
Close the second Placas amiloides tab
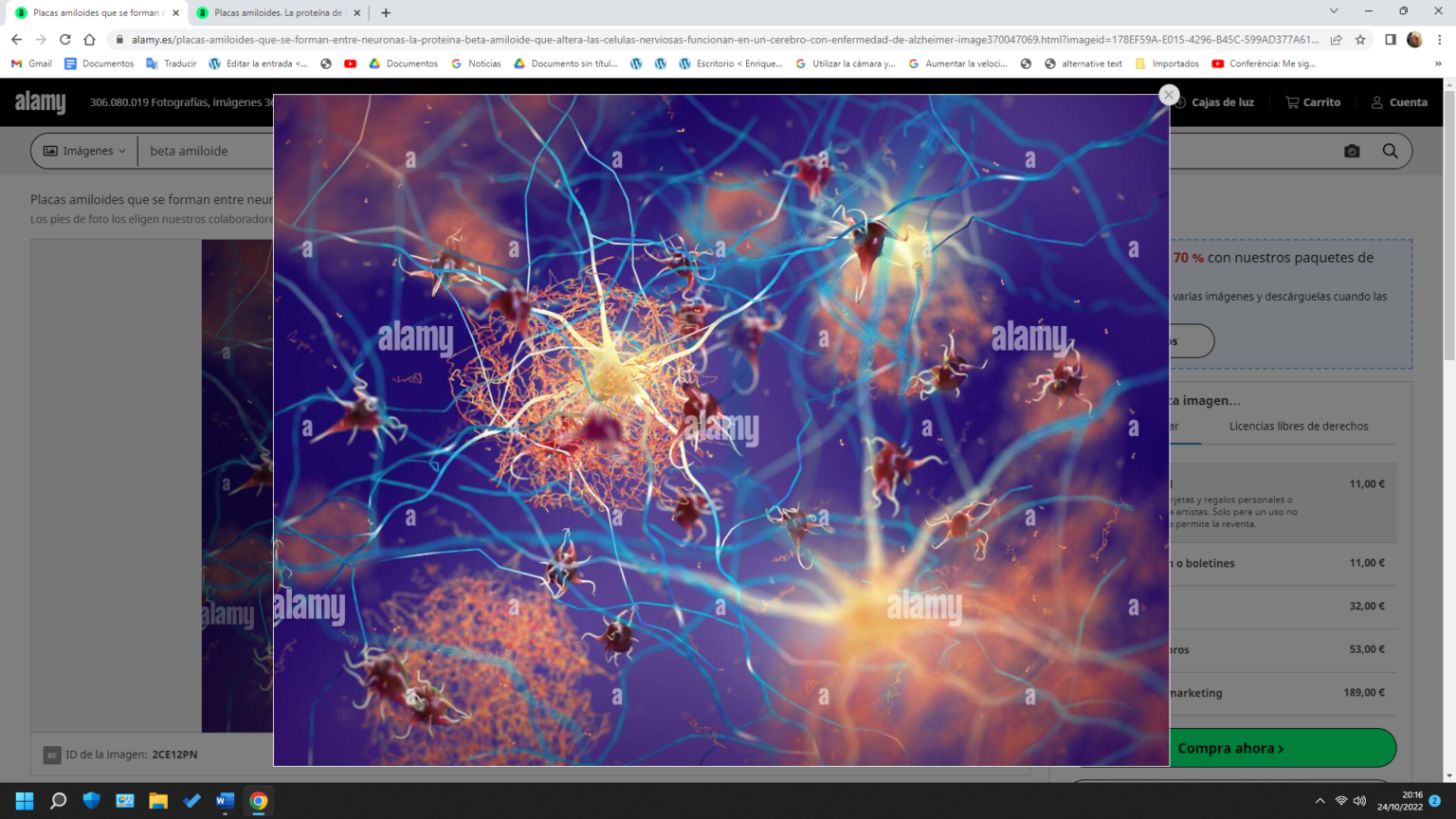coord(356,13)
